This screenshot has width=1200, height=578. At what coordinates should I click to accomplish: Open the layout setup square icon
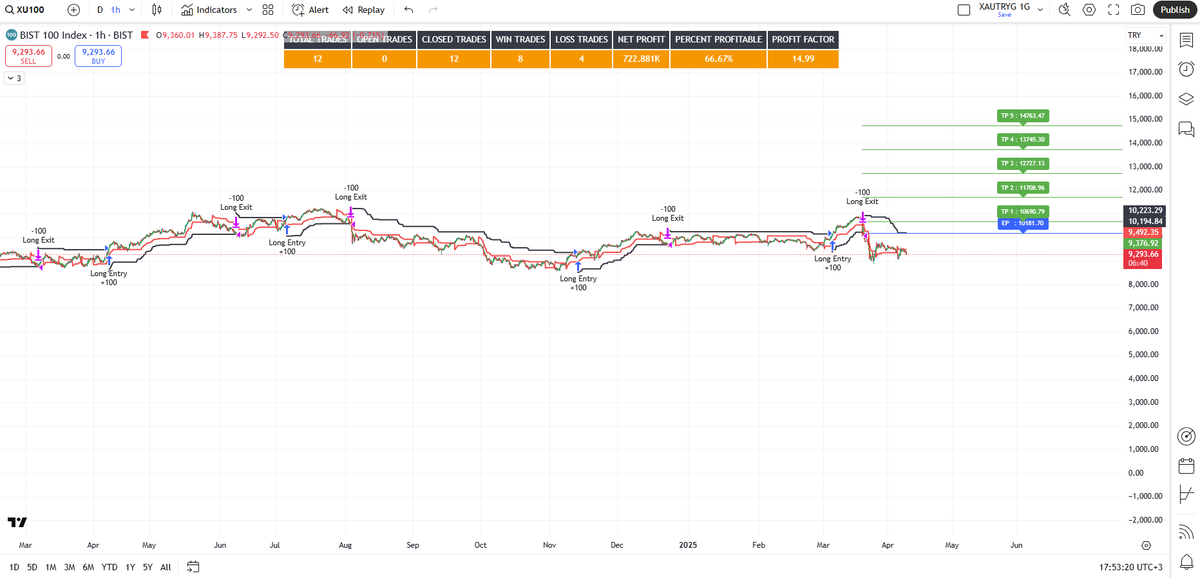[964, 10]
